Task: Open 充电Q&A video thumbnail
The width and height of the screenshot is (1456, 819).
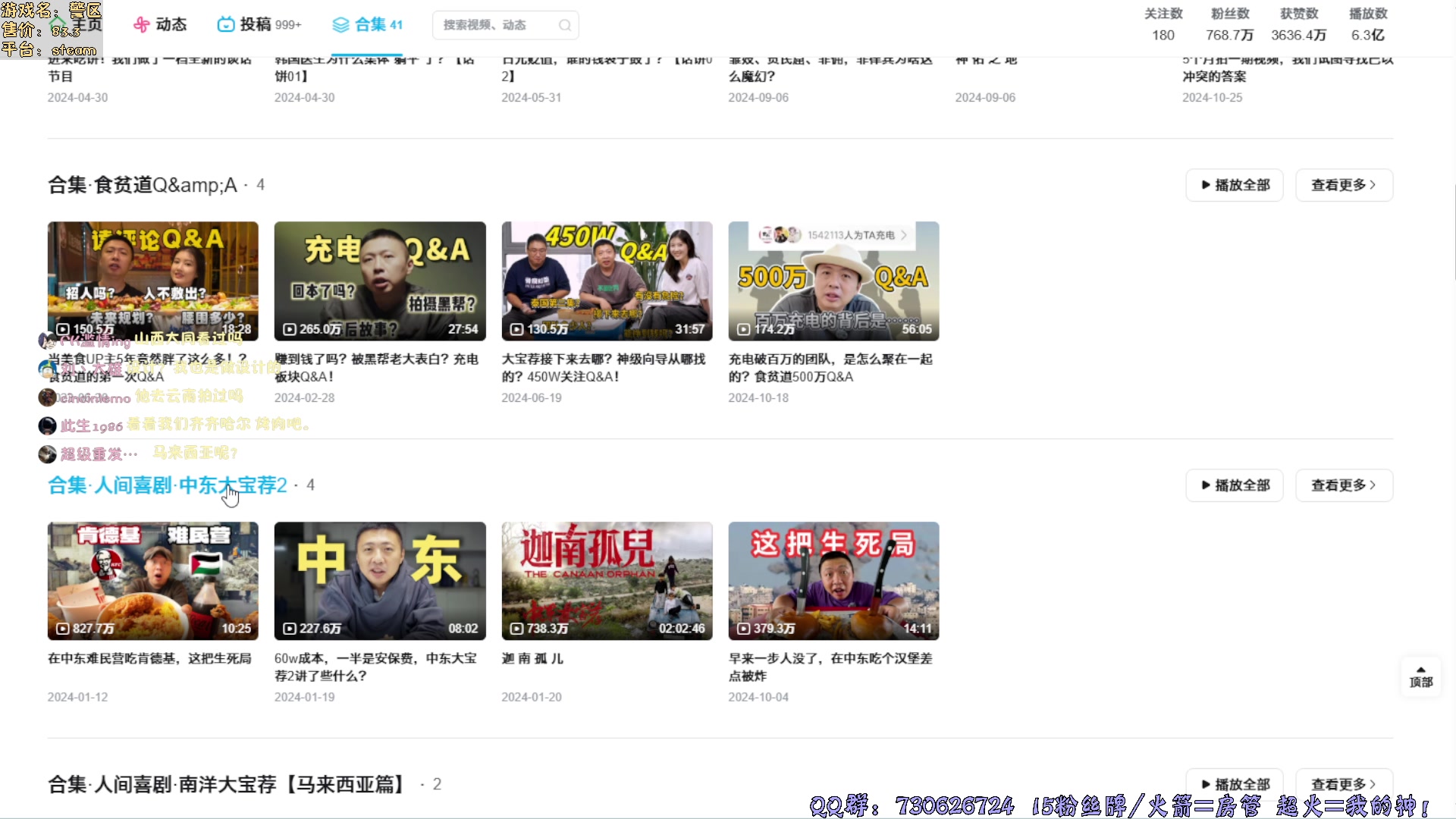Action: 380,281
